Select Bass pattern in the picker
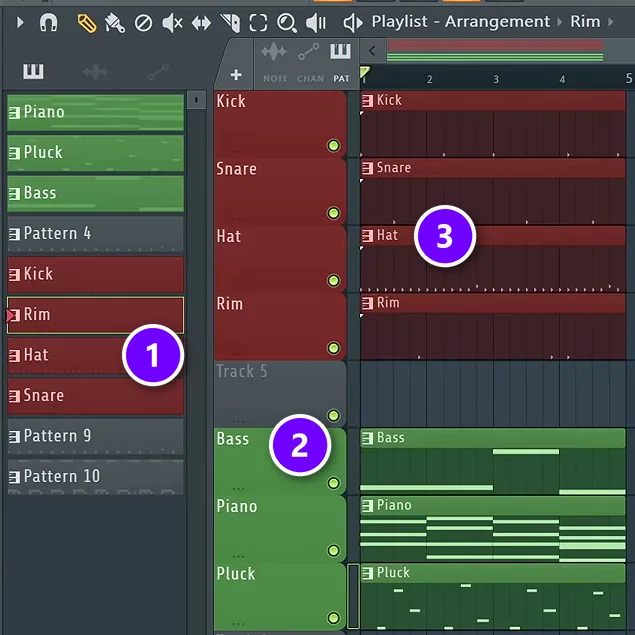This screenshot has height=635, width=635. pos(96,194)
